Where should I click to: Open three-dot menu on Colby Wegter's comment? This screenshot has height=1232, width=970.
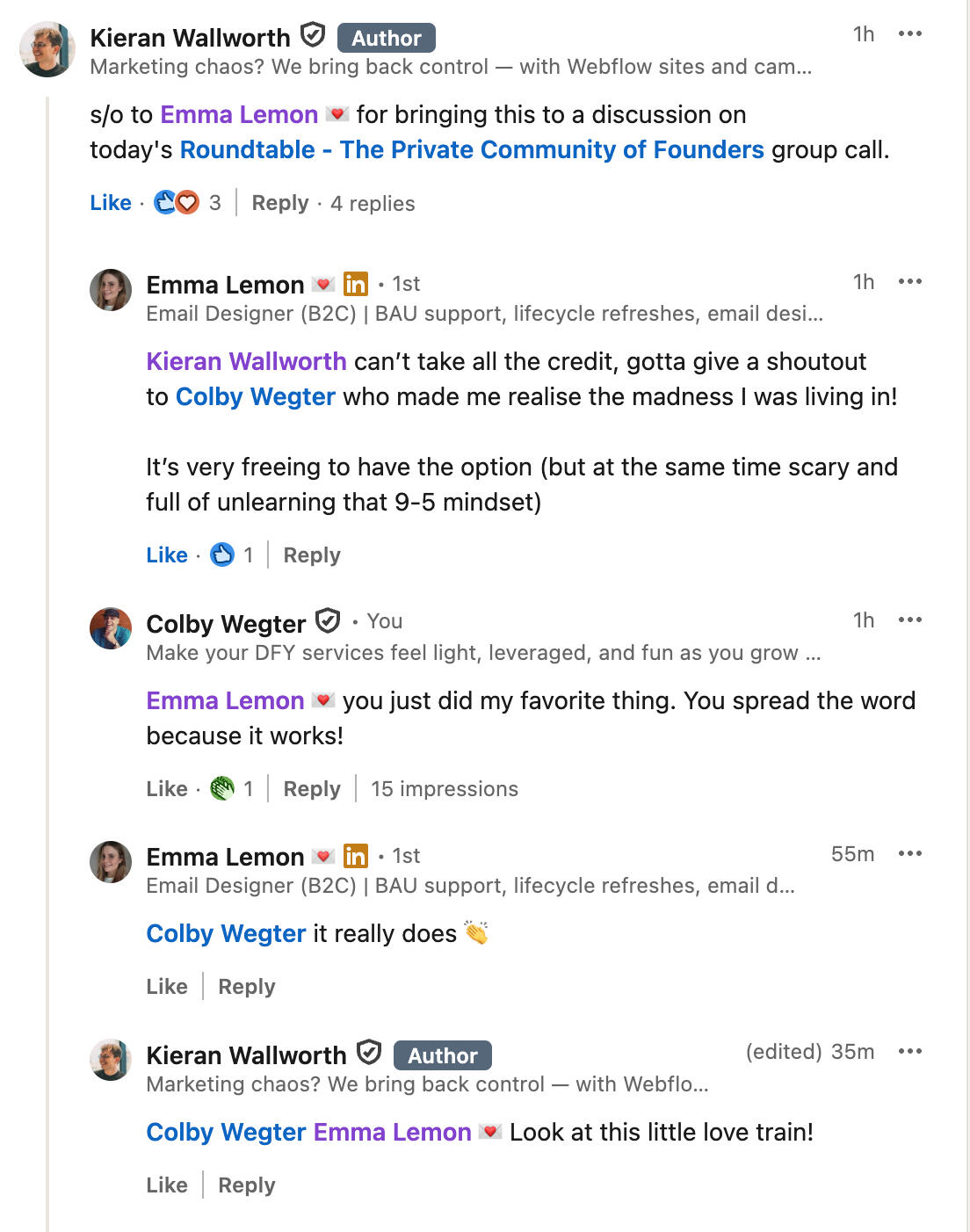[909, 620]
